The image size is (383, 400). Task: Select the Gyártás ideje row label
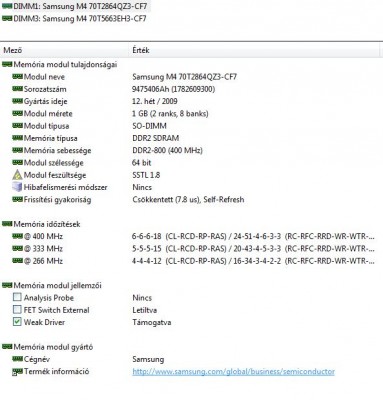(x=46, y=101)
